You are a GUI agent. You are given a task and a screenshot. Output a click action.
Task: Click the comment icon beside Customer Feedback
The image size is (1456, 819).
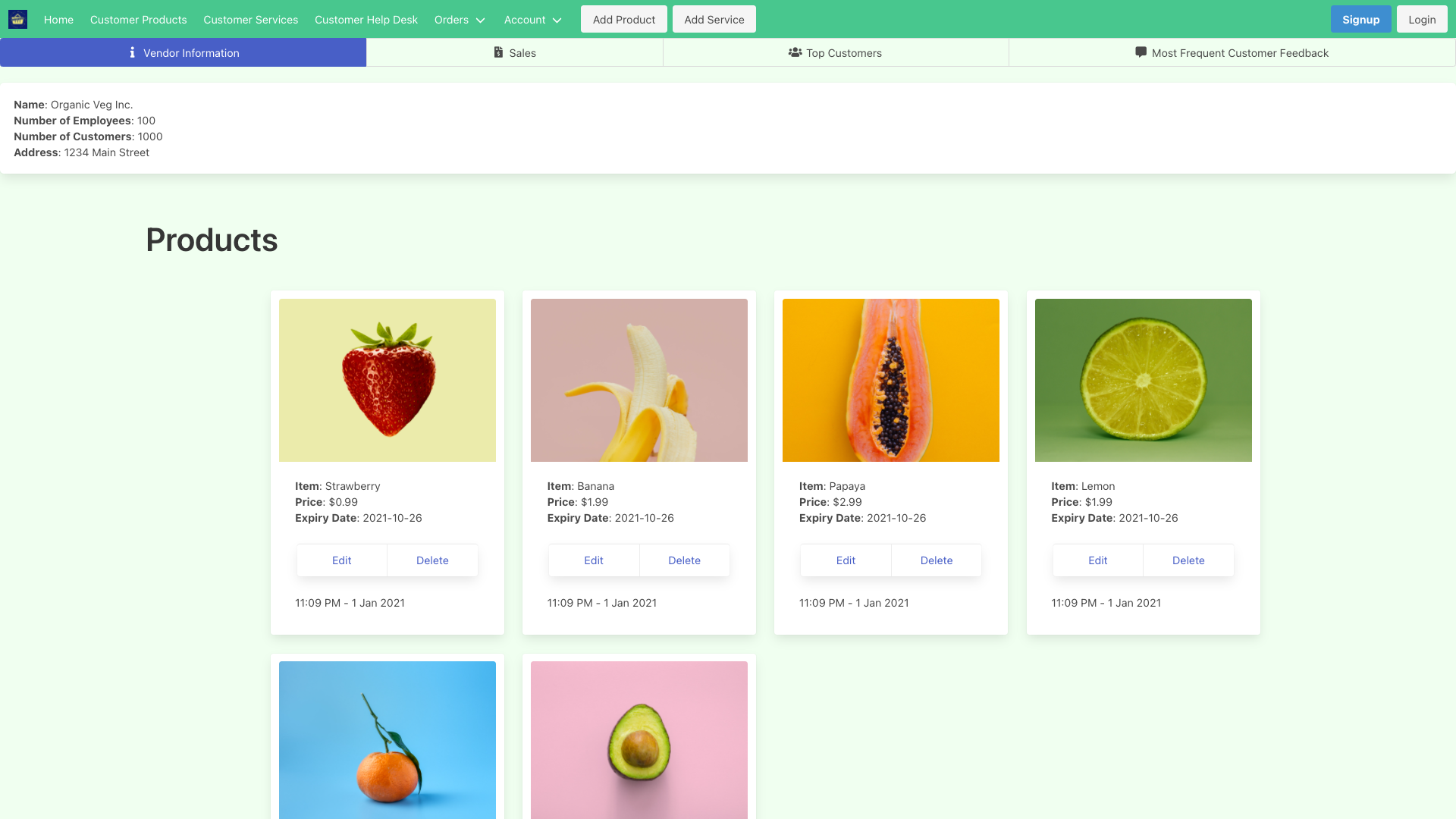pyautogui.click(x=1141, y=52)
